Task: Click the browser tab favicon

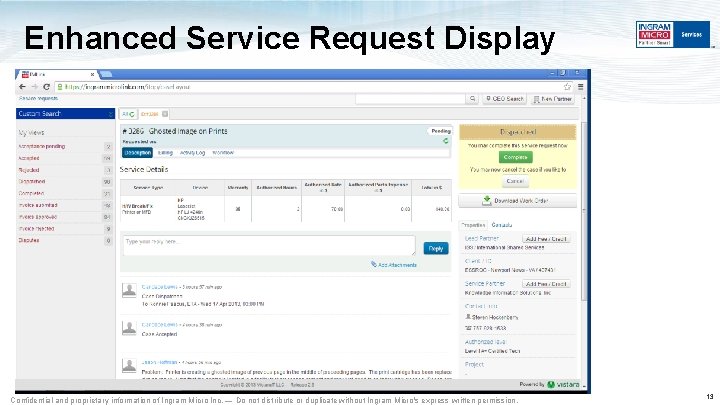Action: 25,74
